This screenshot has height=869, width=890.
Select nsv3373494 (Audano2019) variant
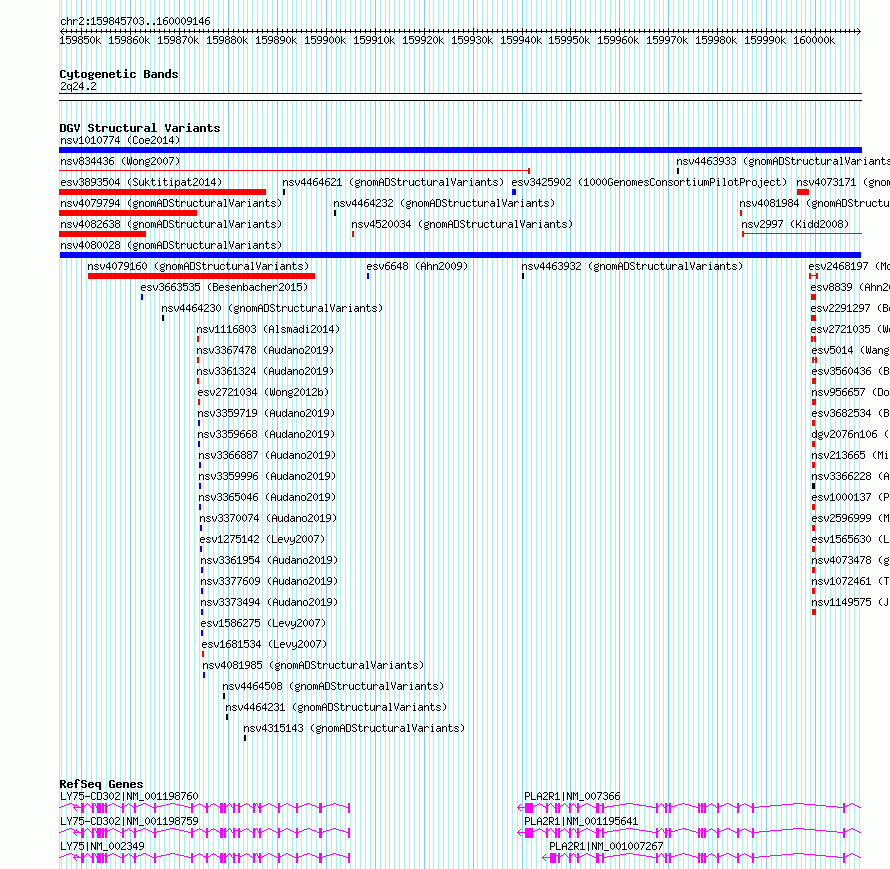[269, 602]
